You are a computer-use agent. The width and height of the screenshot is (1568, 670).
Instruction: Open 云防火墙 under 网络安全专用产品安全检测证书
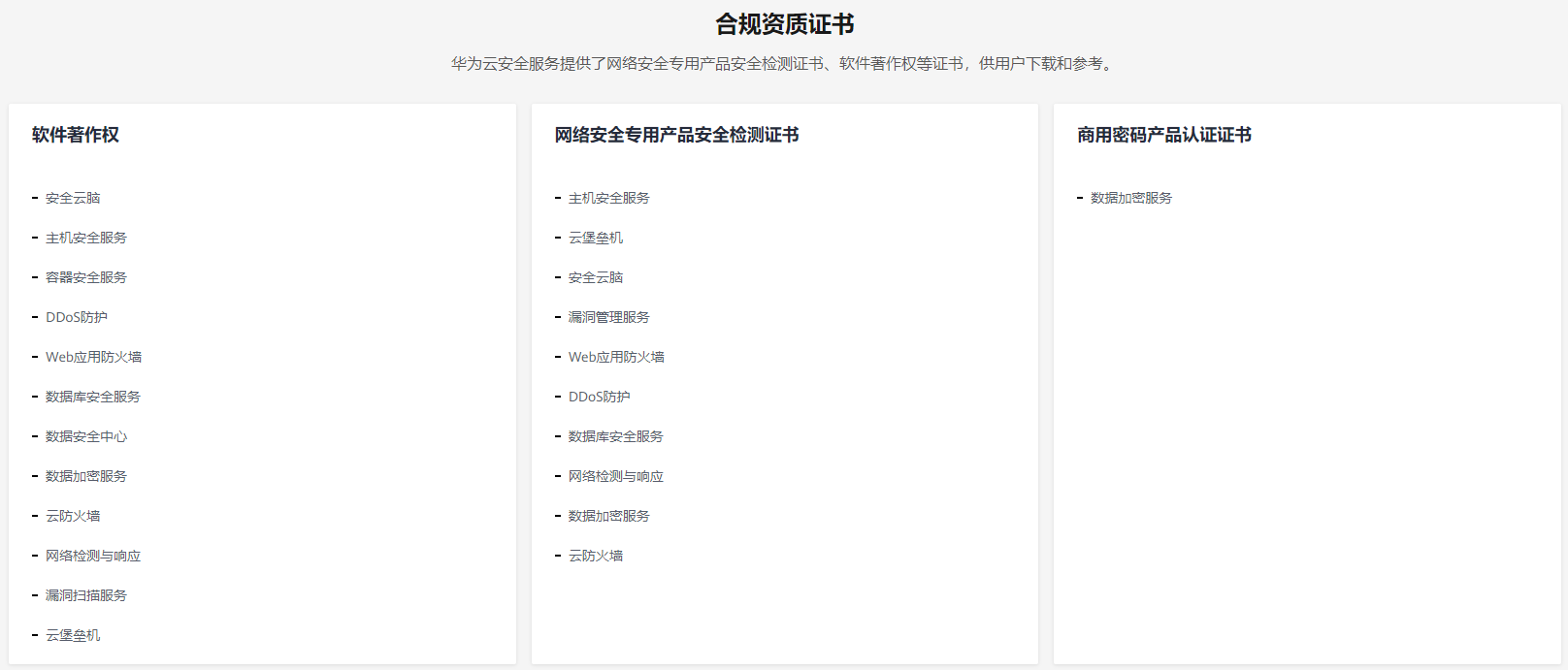coord(596,556)
